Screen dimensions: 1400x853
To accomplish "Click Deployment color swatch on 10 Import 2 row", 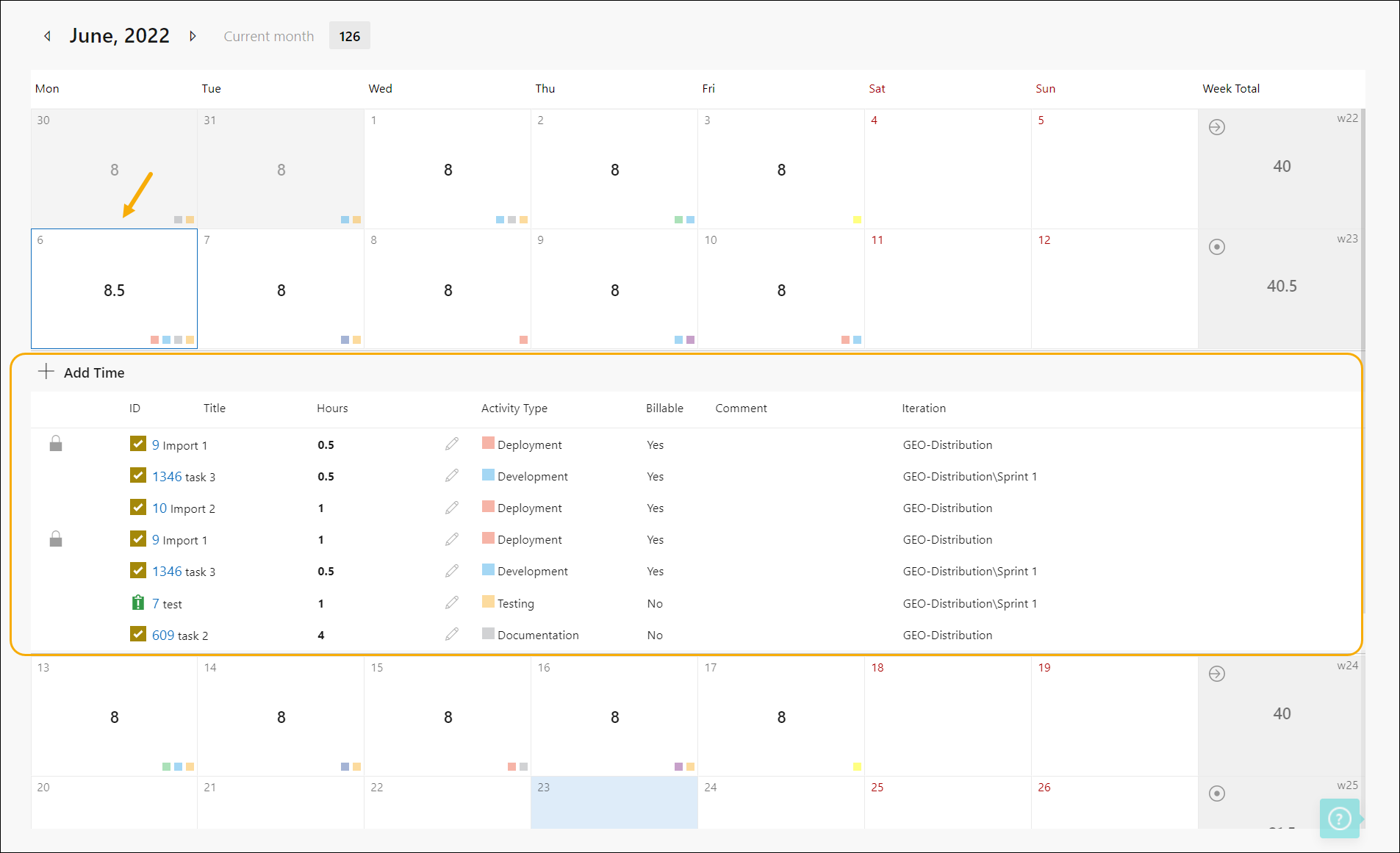I will (x=488, y=506).
